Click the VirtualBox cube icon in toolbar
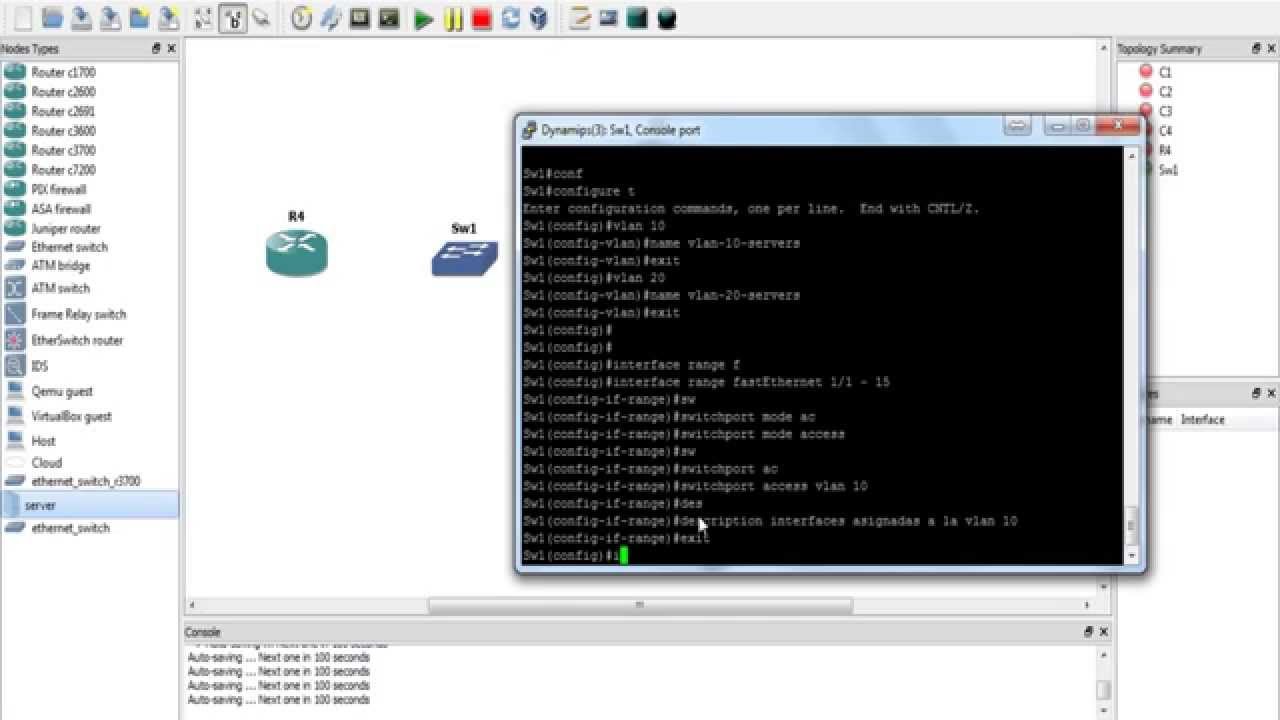The image size is (1280, 720). pyautogui.click(x=540, y=18)
